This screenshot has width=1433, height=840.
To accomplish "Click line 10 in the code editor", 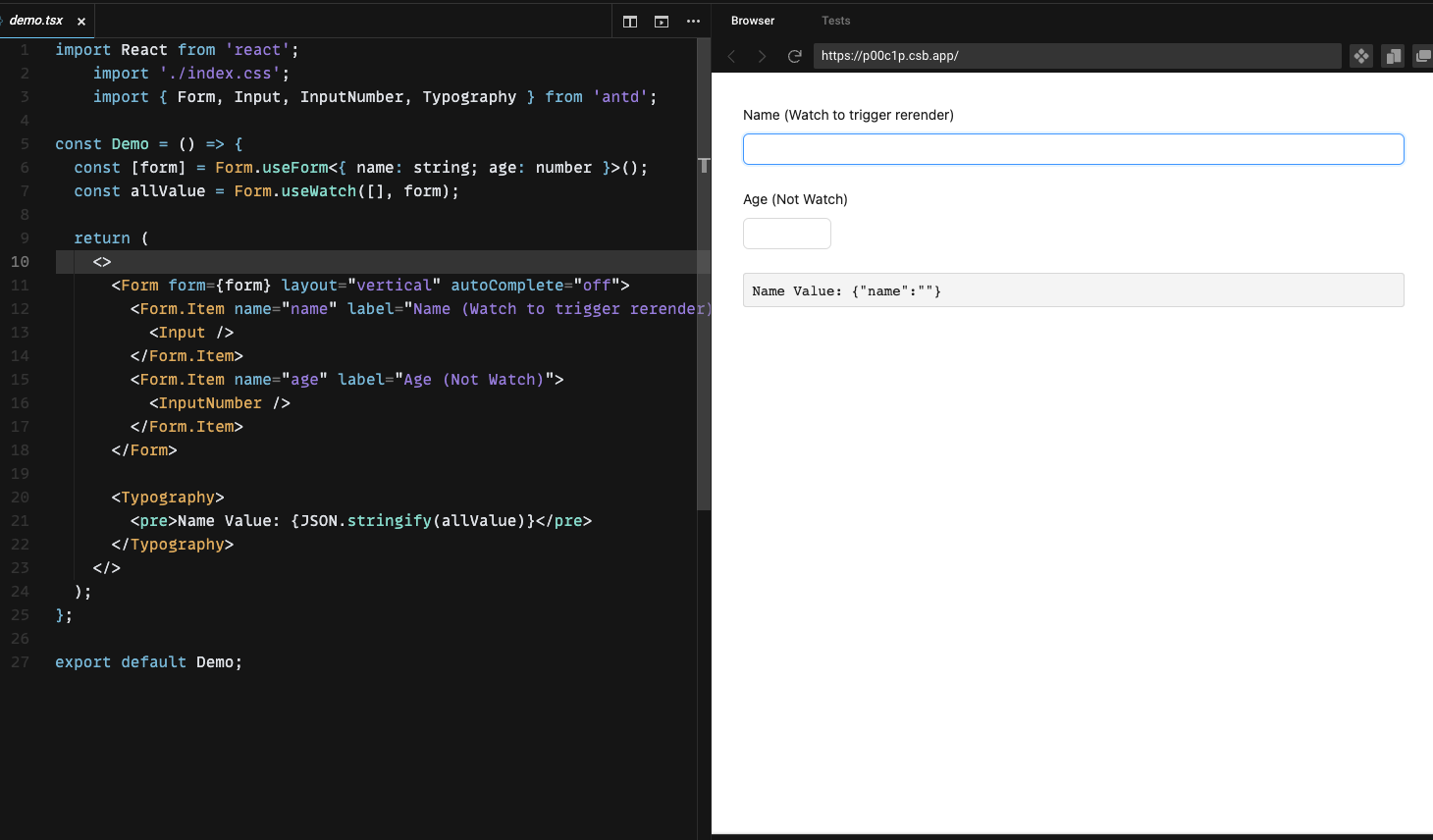I will click(x=294, y=261).
